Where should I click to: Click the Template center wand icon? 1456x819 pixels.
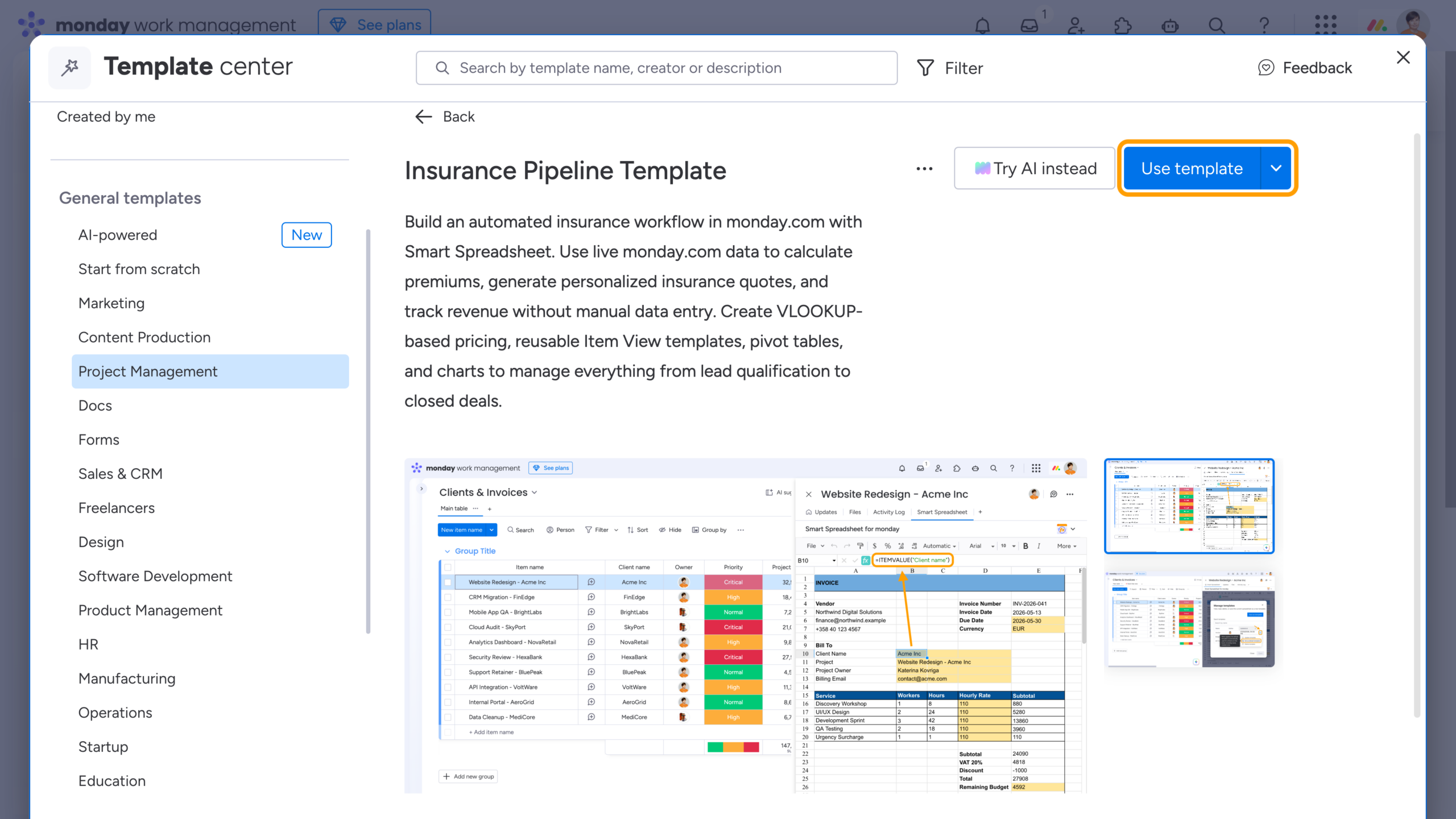(70, 67)
